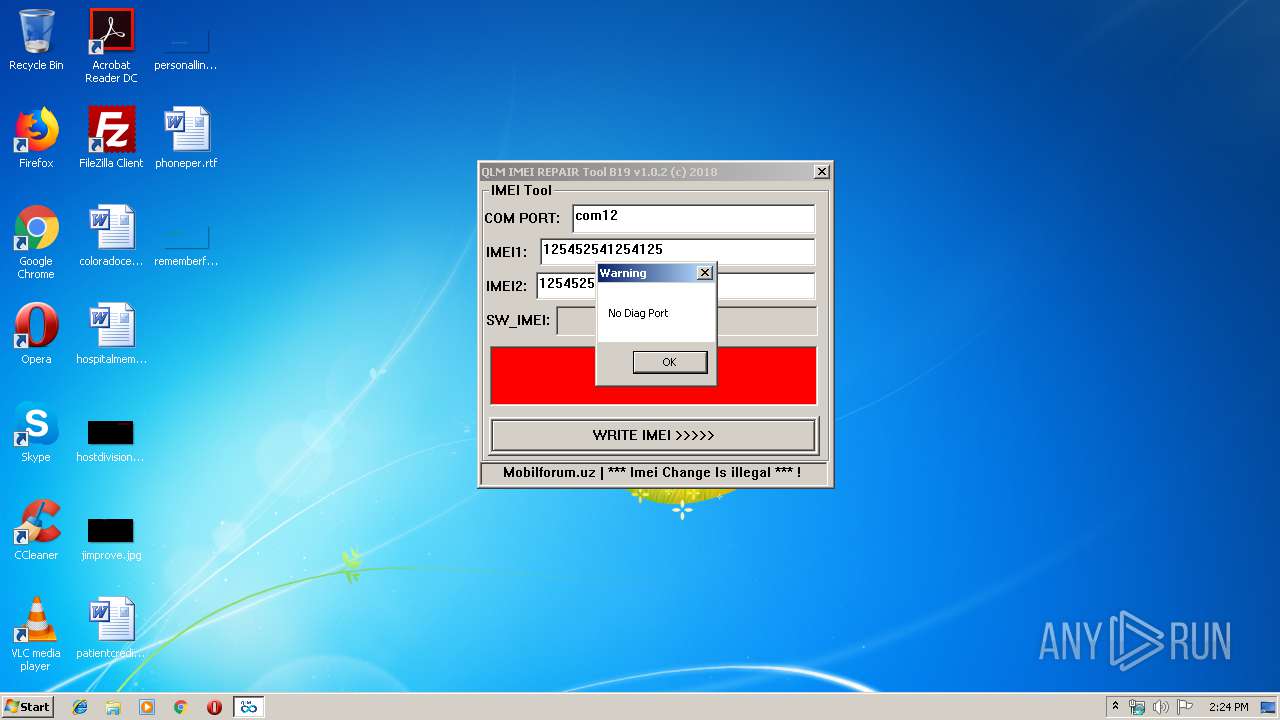Focus the COM PORT input field
Screen dimensions: 1280x720
(693, 218)
